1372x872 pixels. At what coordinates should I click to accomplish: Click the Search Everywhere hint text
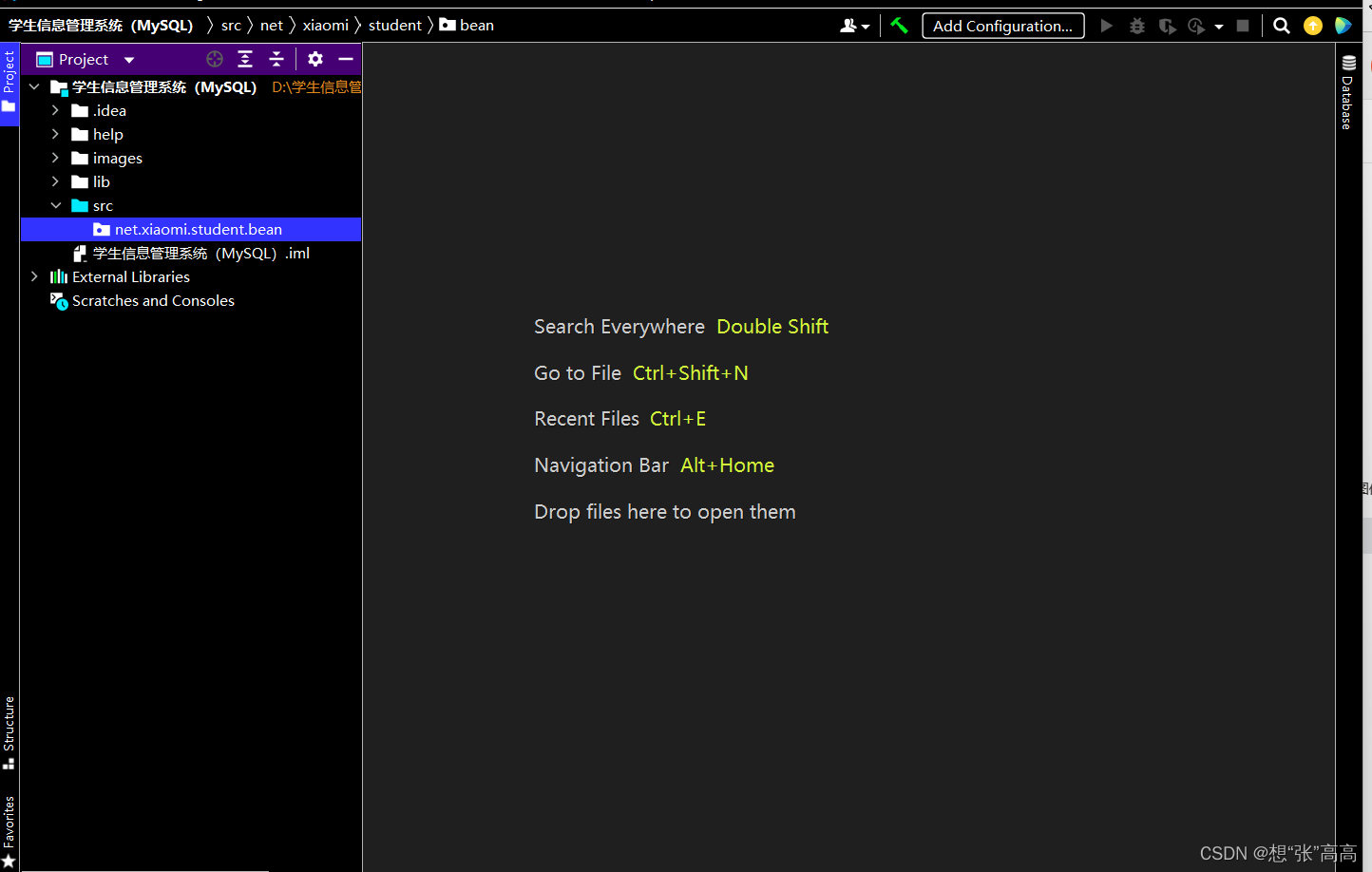coord(619,327)
